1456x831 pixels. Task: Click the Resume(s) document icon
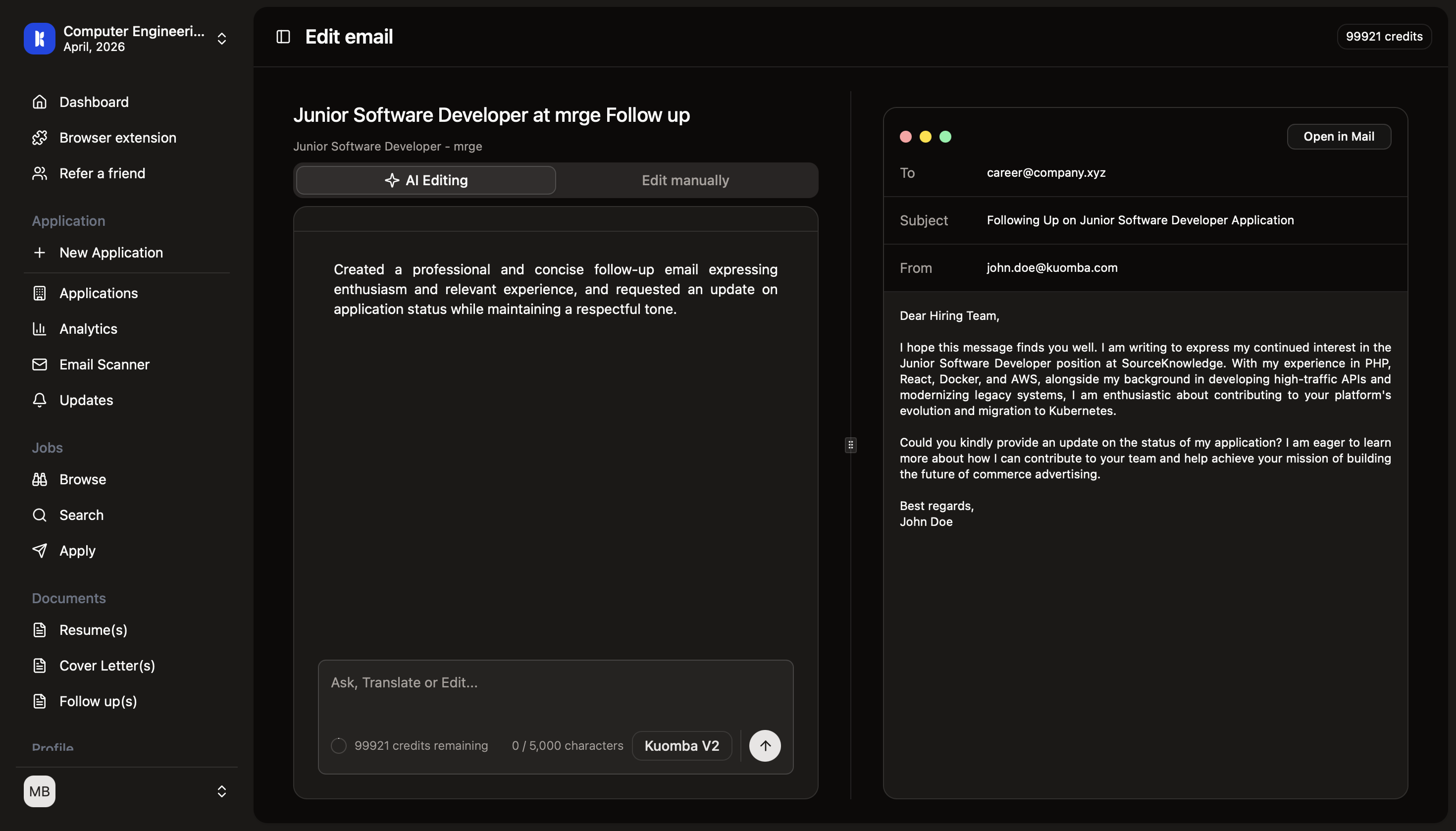click(x=40, y=629)
